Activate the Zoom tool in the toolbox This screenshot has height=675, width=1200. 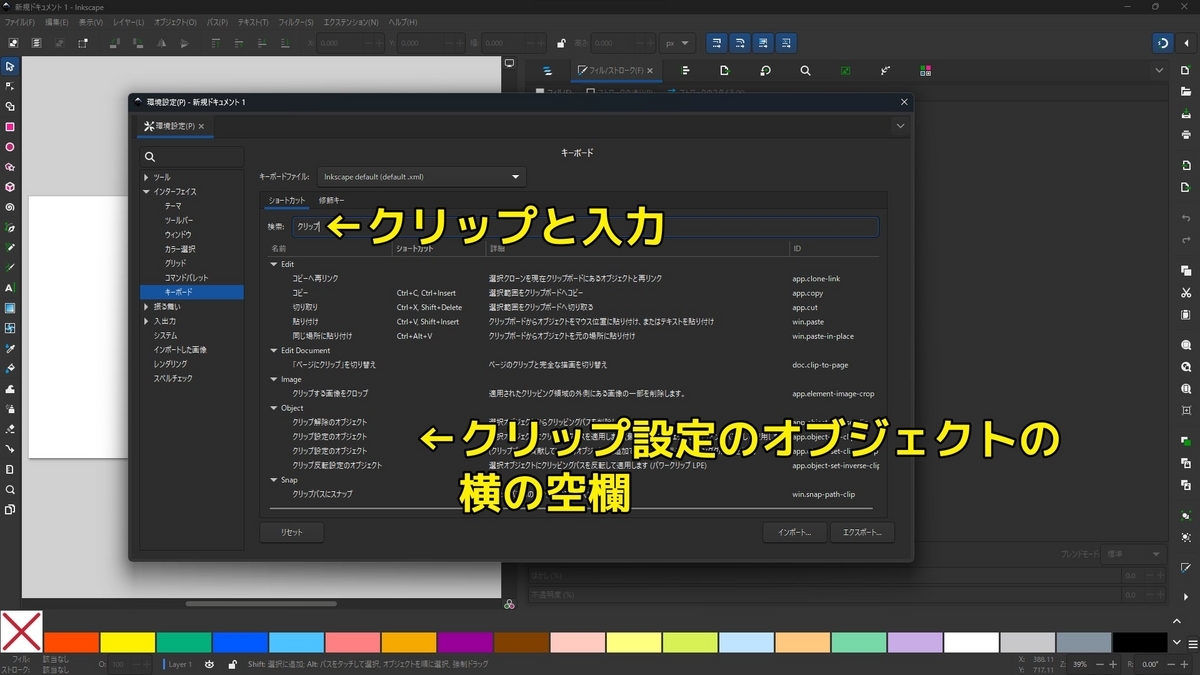click(x=10, y=487)
